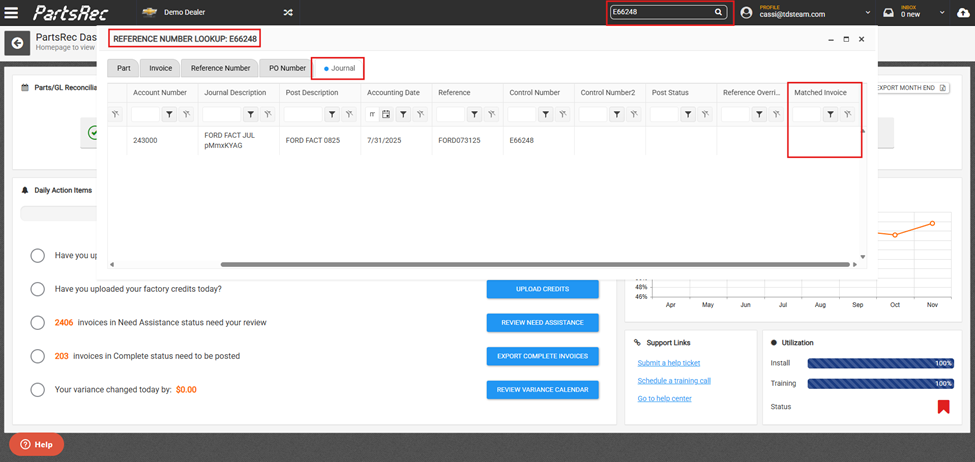The image size is (975, 462).
Task: Clear filter on Accounting Date column
Action: click(421, 114)
